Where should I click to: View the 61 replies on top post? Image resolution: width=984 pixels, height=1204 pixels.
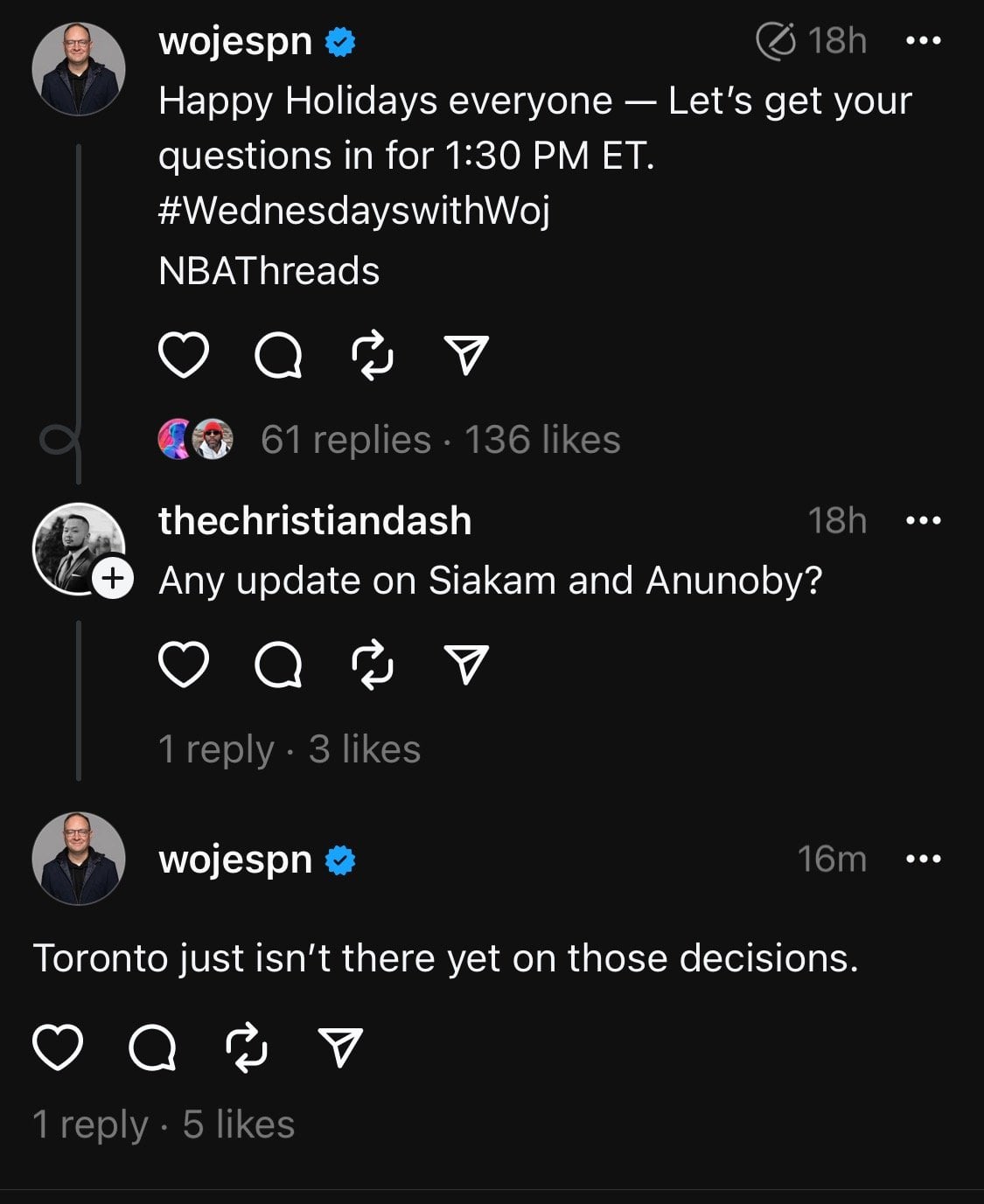(345, 440)
